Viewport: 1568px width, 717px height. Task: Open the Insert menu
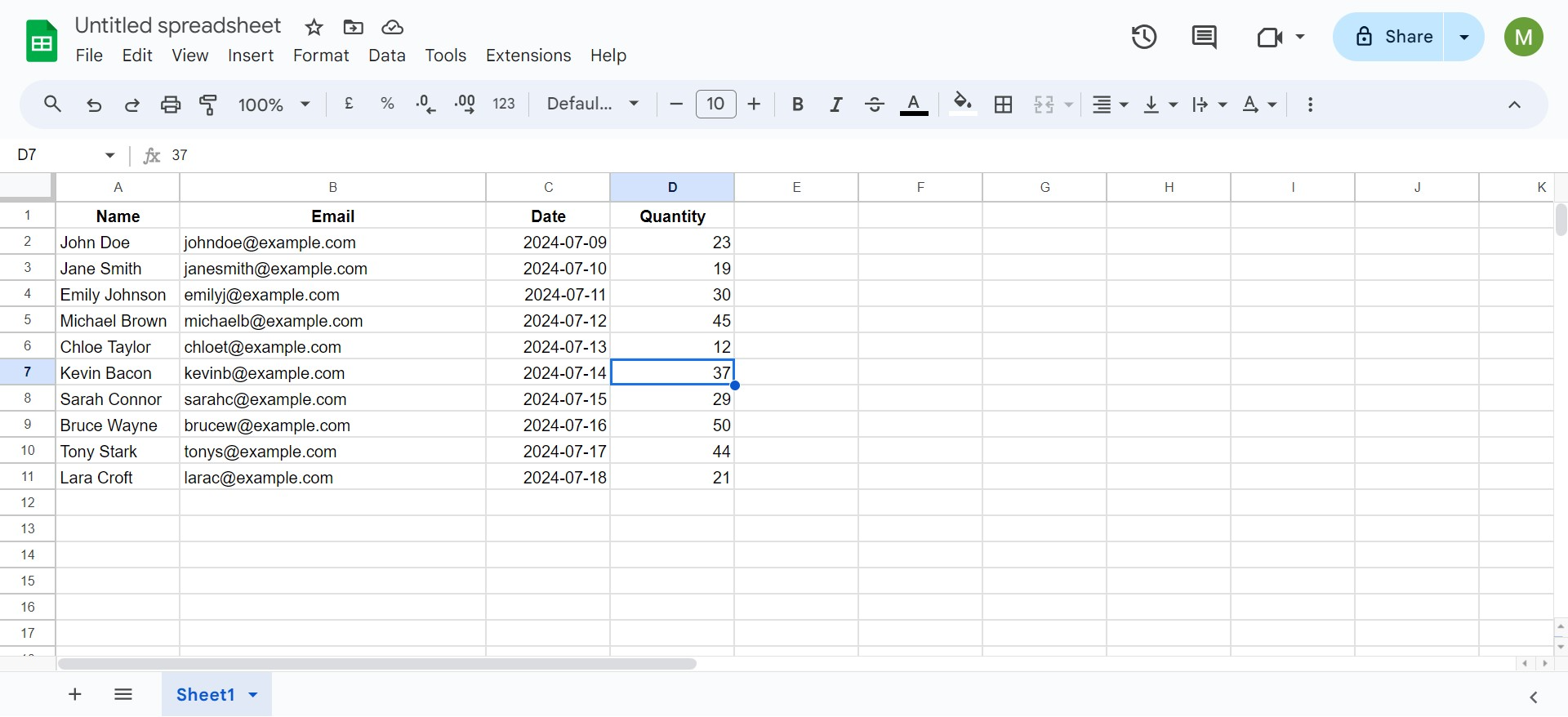251,56
